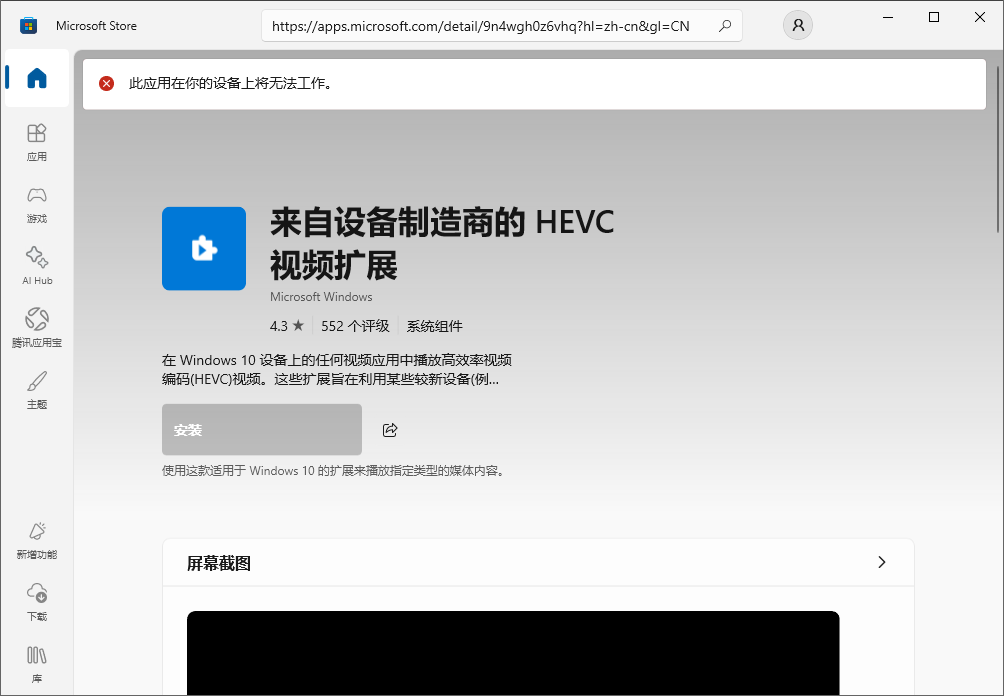Click the HEVC app icon artwork
The height and width of the screenshot is (696, 1004).
click(204, 248)
